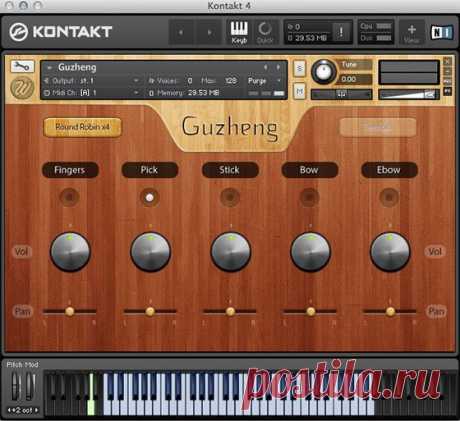Screen dimensions: 460x421
Task: Move the Bow Pan slider
Action: coord(310,311)
